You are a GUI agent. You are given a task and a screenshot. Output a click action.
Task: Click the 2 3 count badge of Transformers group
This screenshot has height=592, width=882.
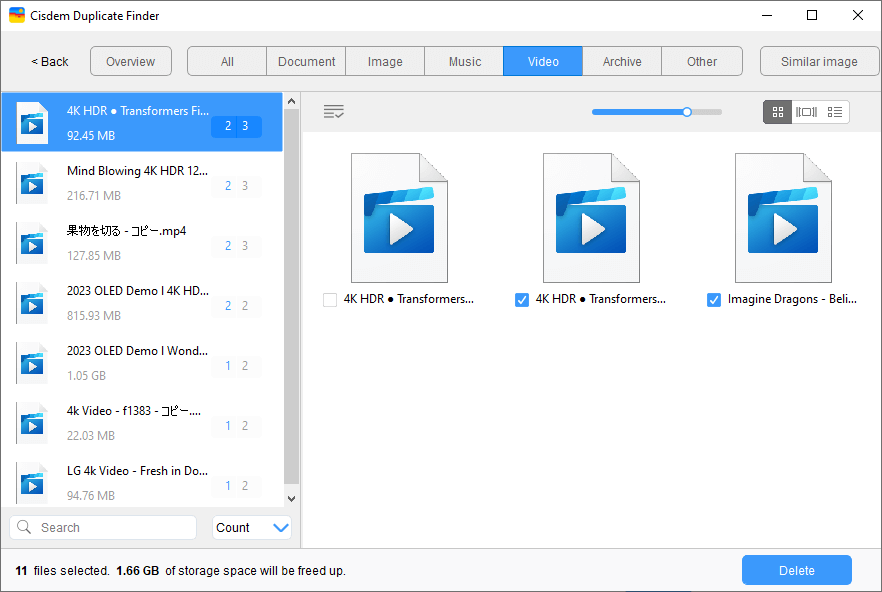coord(236,126)
